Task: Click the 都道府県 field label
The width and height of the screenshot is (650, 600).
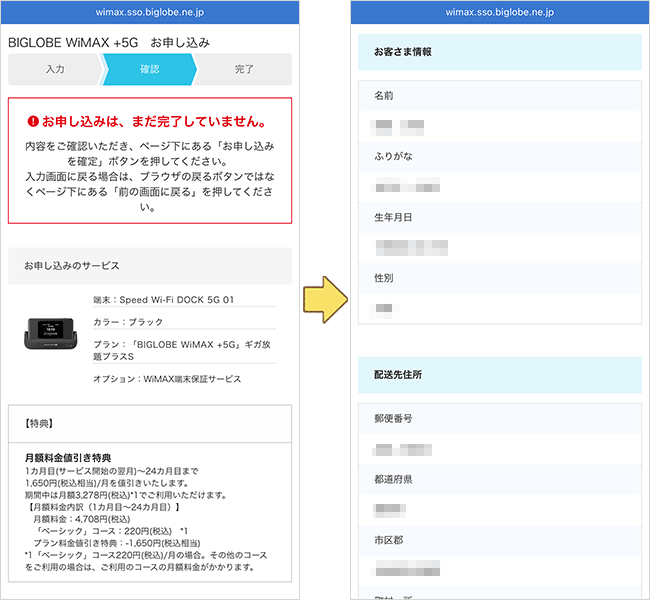Action: 393,479
